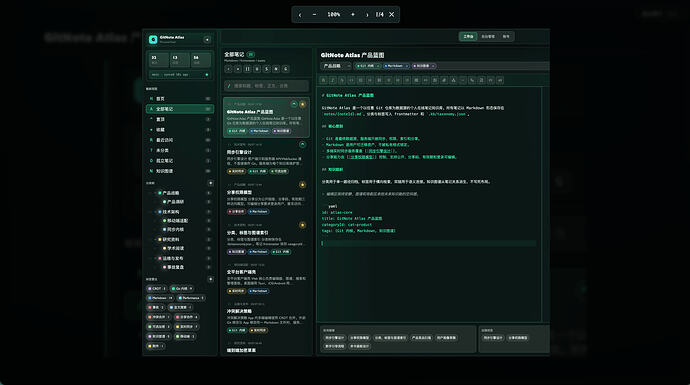The width and height of the screenshot is (690, 385).
Task: Open 最近访问 in the sidebar
Action: pyautogui.click(x=180, y=140)
